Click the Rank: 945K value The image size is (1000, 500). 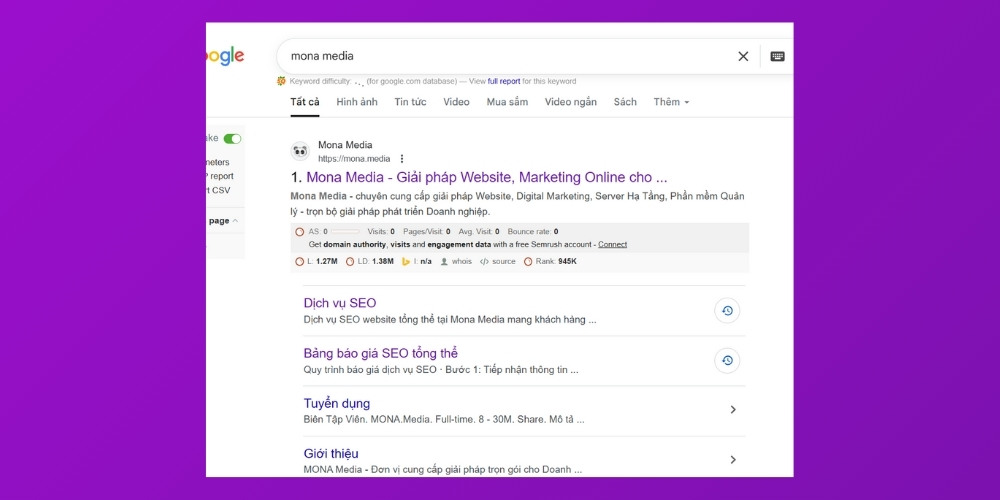tap(555, 261)
